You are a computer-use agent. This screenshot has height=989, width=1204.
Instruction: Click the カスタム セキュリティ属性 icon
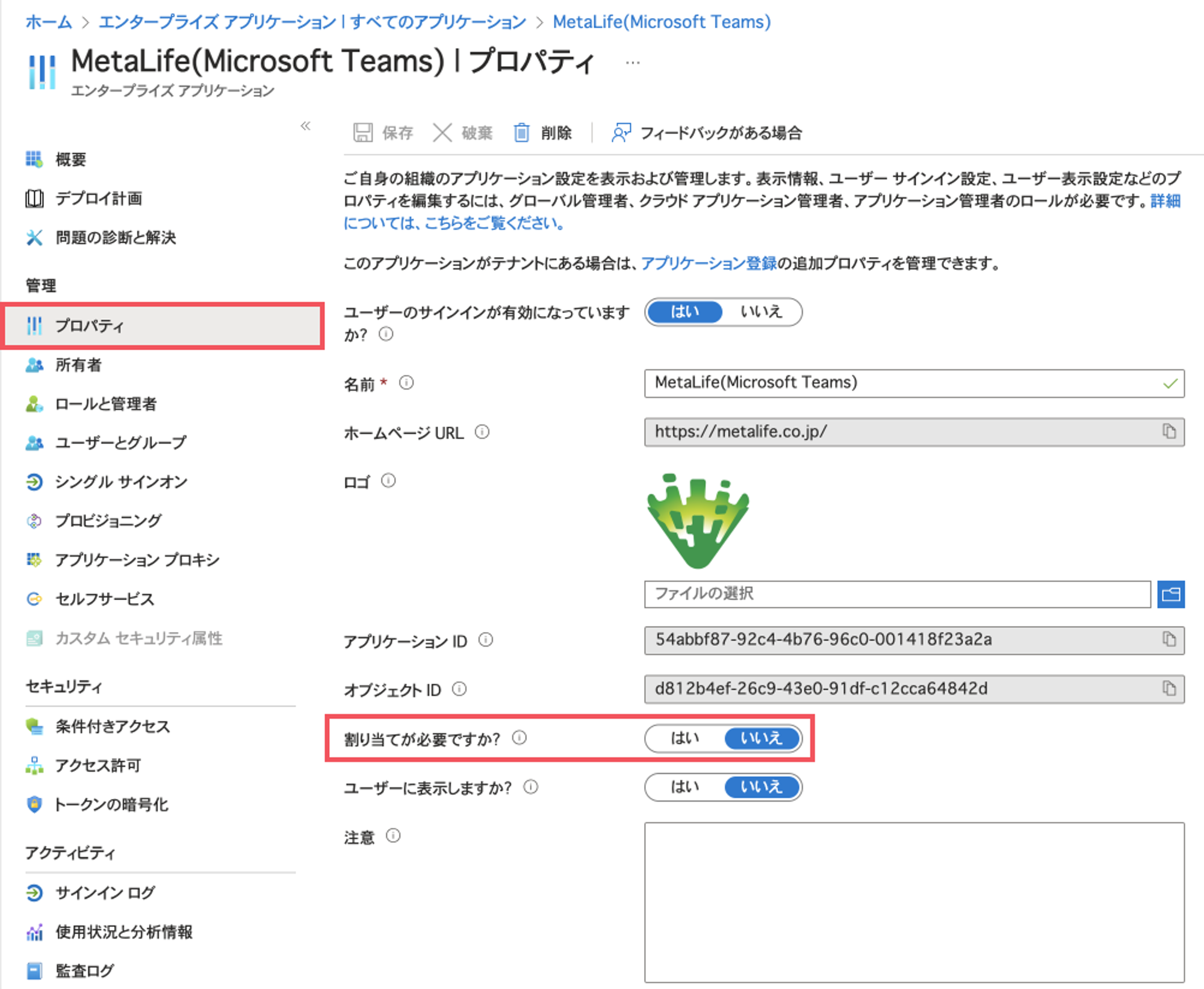pyautogui.click(x=34, y=638)
